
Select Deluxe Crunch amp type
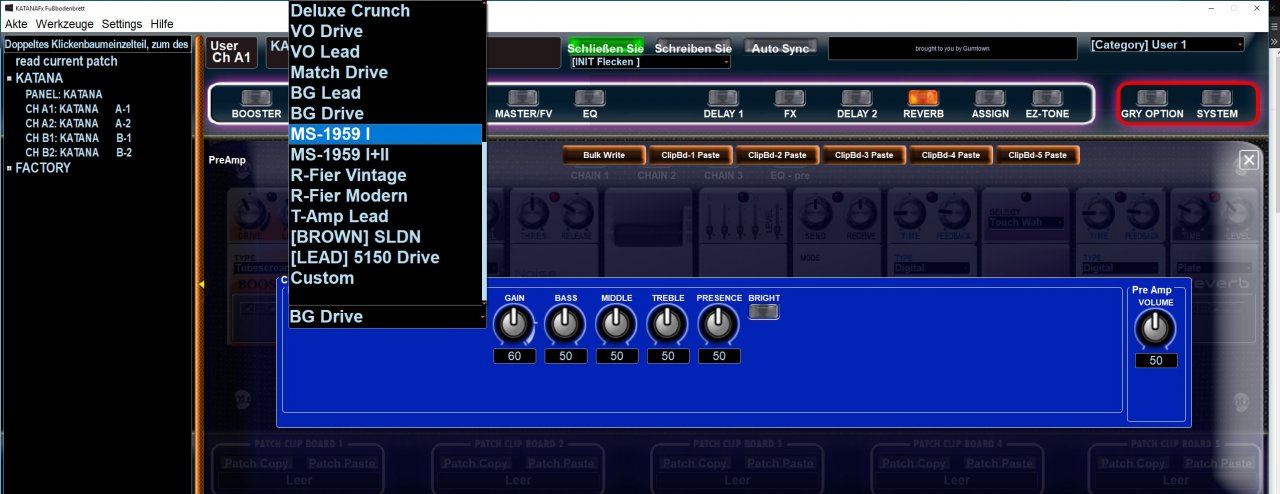(x=384, y=11)
